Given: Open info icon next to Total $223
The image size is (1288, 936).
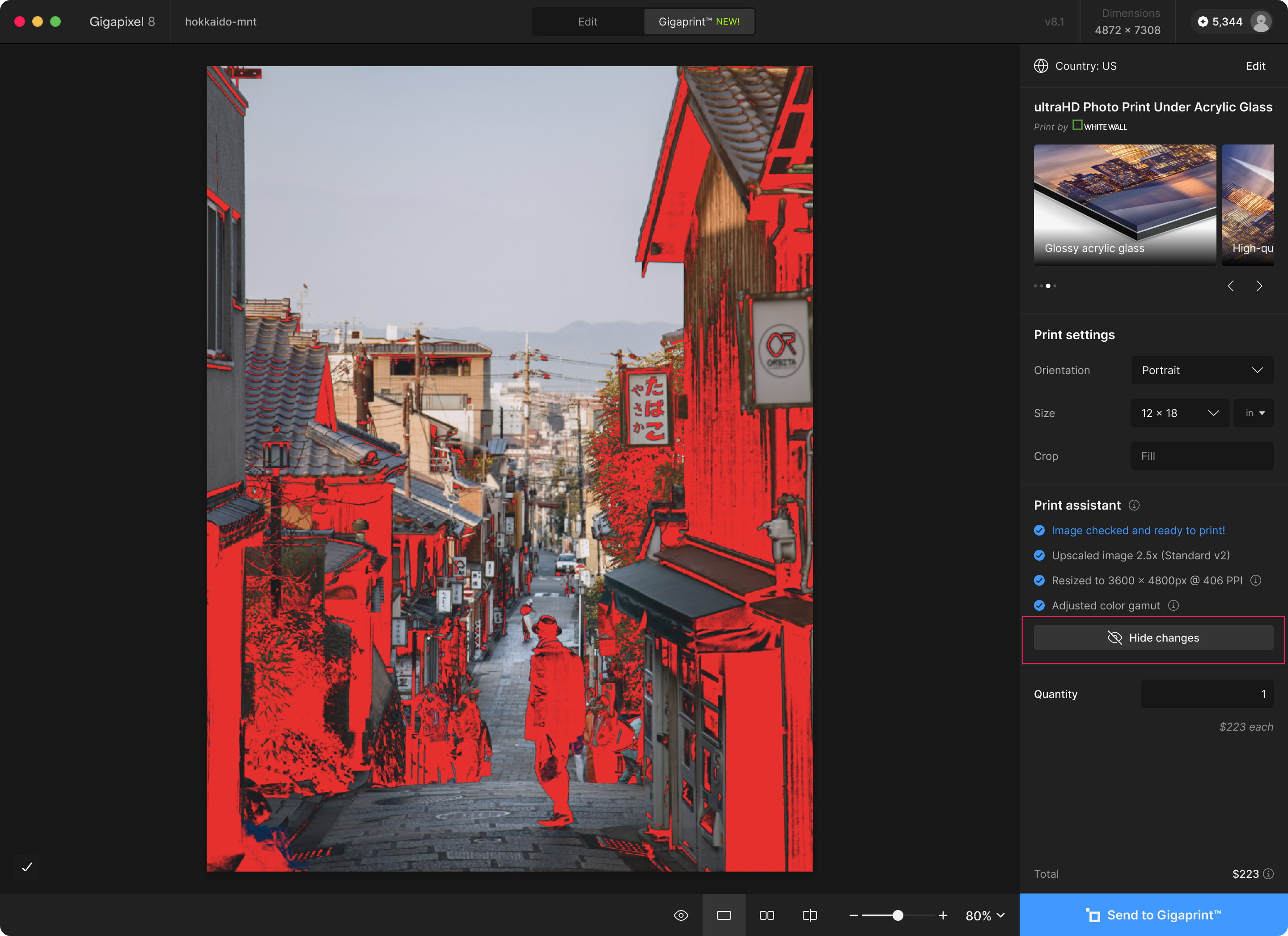Looking at the screenshot, I should point(1268,873).
